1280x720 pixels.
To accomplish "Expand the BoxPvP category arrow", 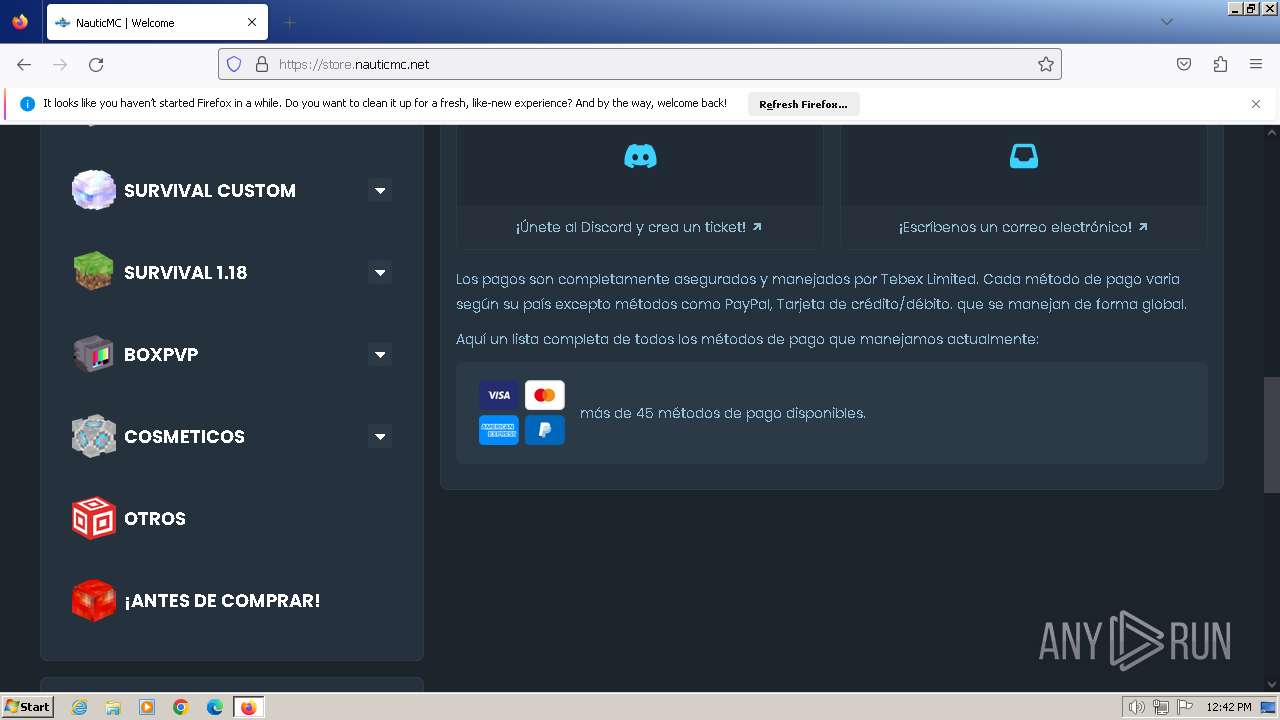I will pyautogui.click(x=380, y=354).
